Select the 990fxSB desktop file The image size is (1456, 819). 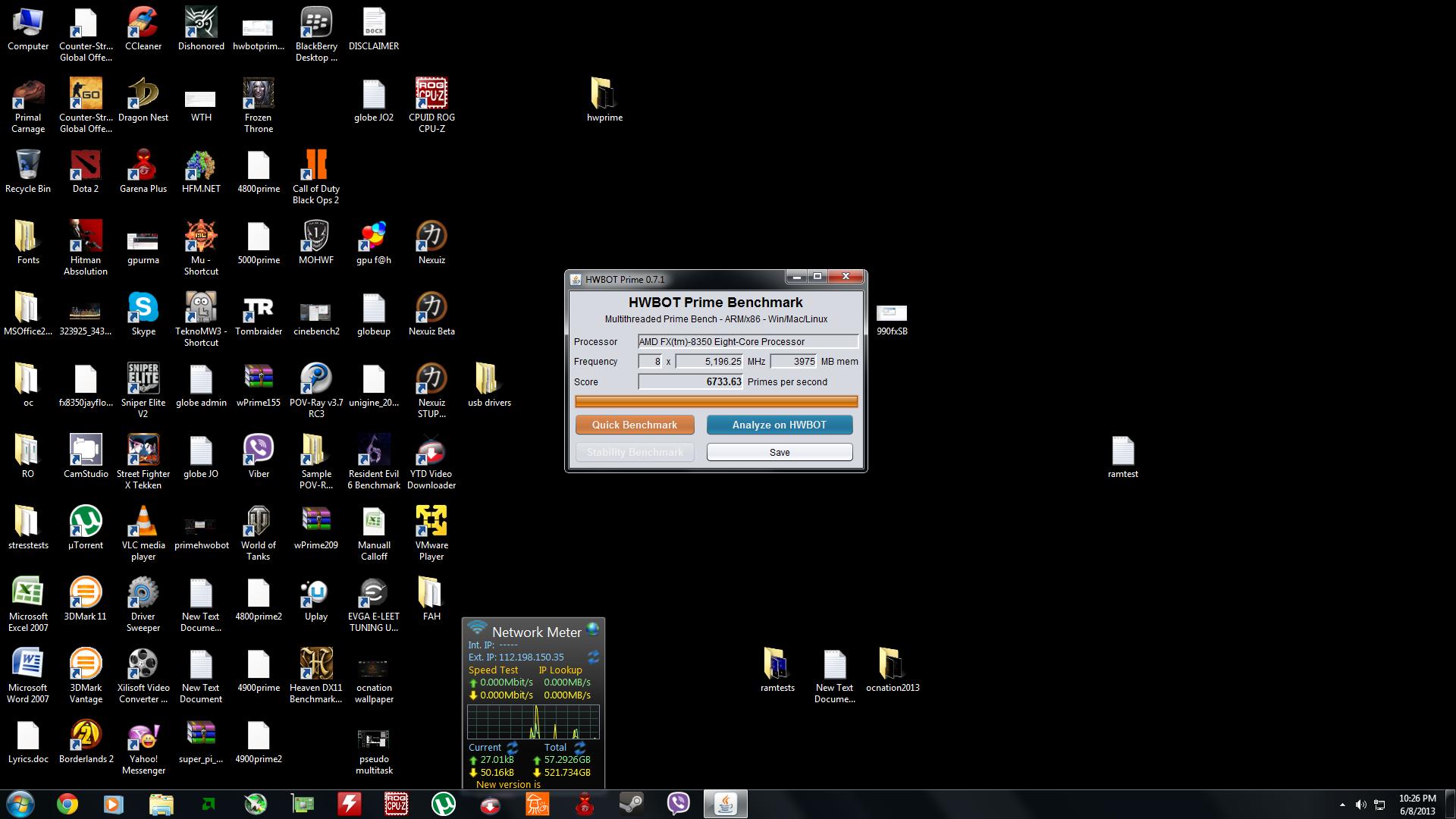tap(892, 319)
